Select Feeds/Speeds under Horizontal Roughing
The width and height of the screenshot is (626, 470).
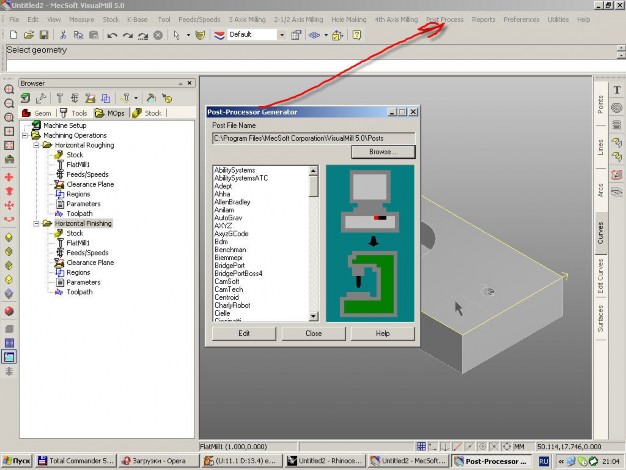tap(87, 175)
